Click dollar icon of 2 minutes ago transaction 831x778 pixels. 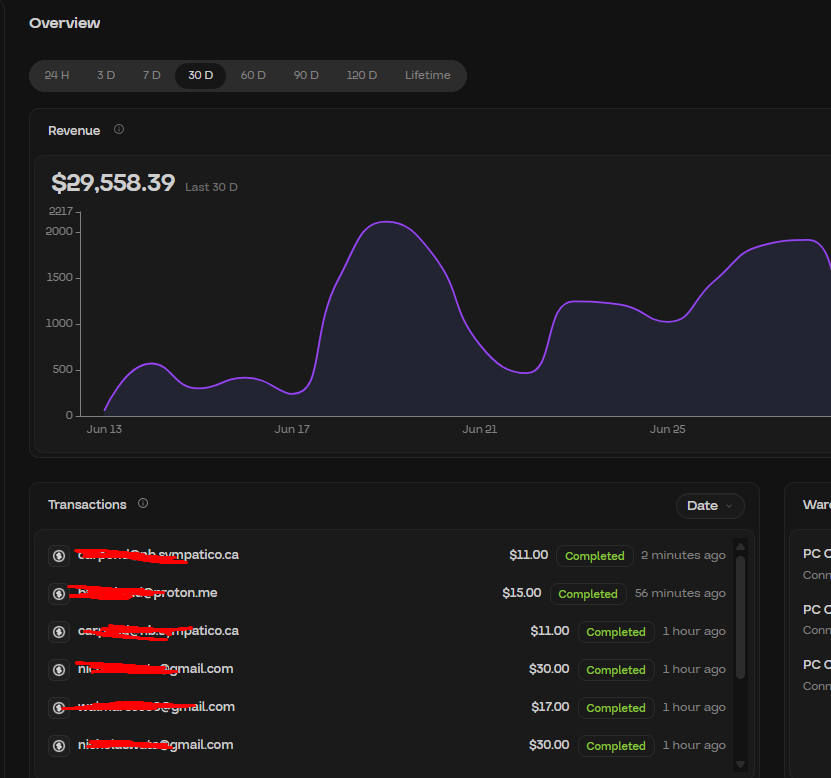click(59, 556)
